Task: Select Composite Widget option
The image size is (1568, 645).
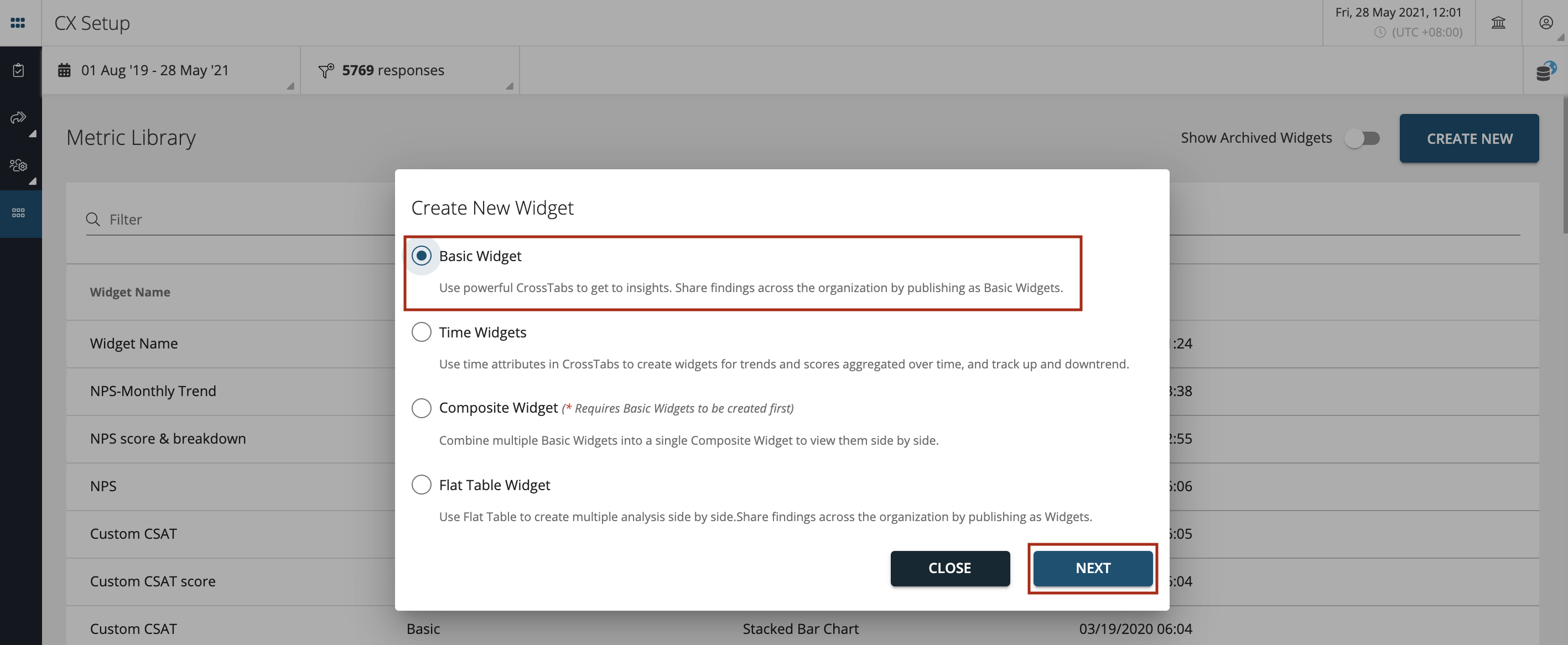Action: (421, 408)
